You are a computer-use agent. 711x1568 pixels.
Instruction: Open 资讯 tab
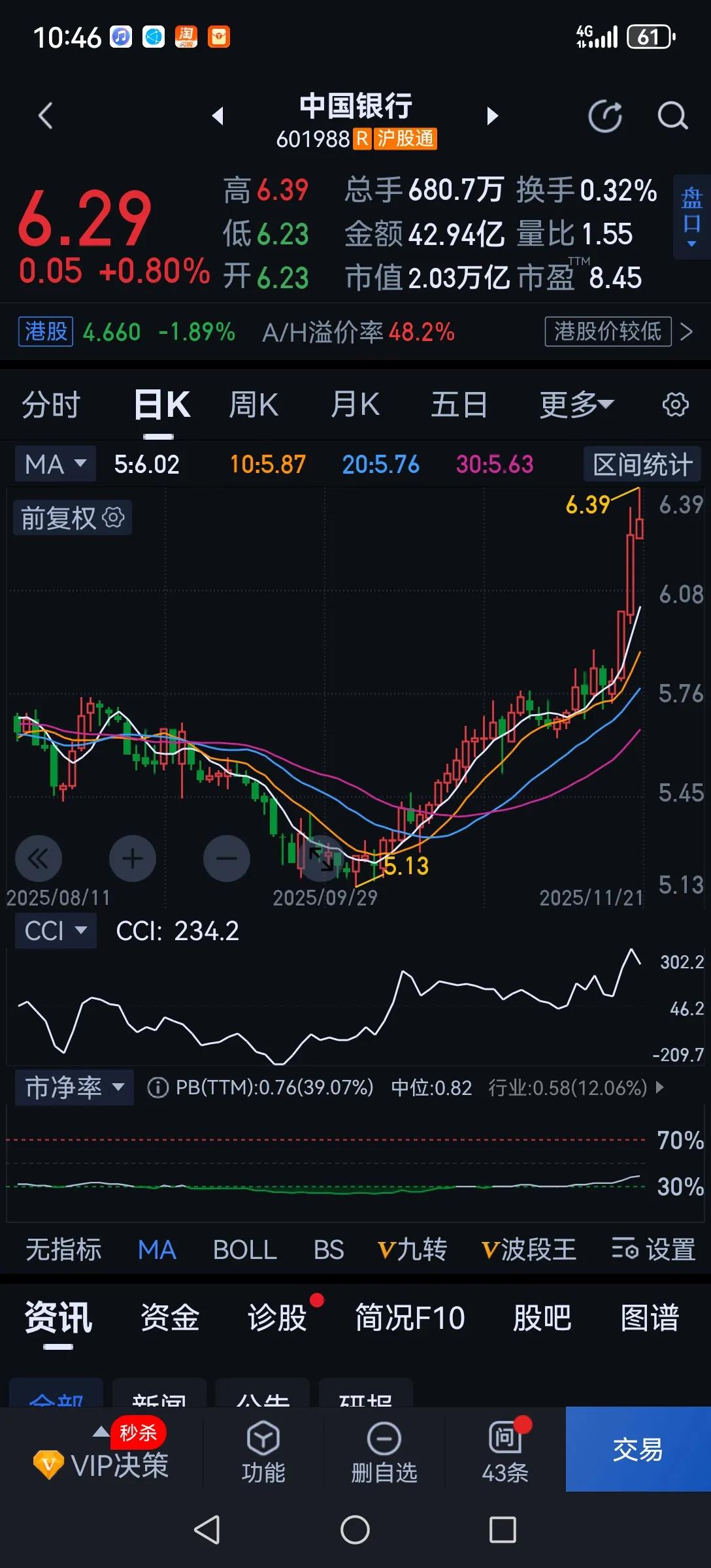pos(58,1317)
